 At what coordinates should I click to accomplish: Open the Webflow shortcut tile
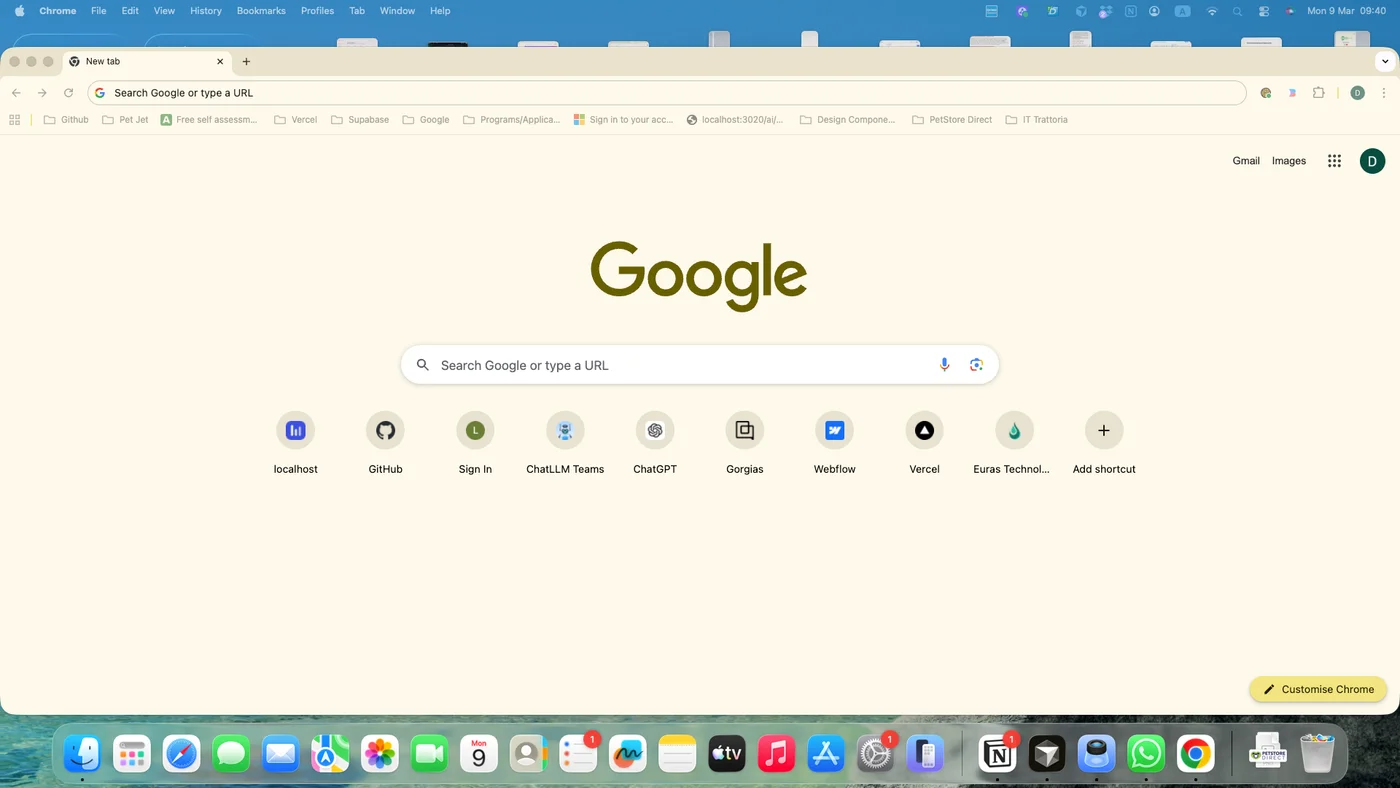[x=835, y=443]
